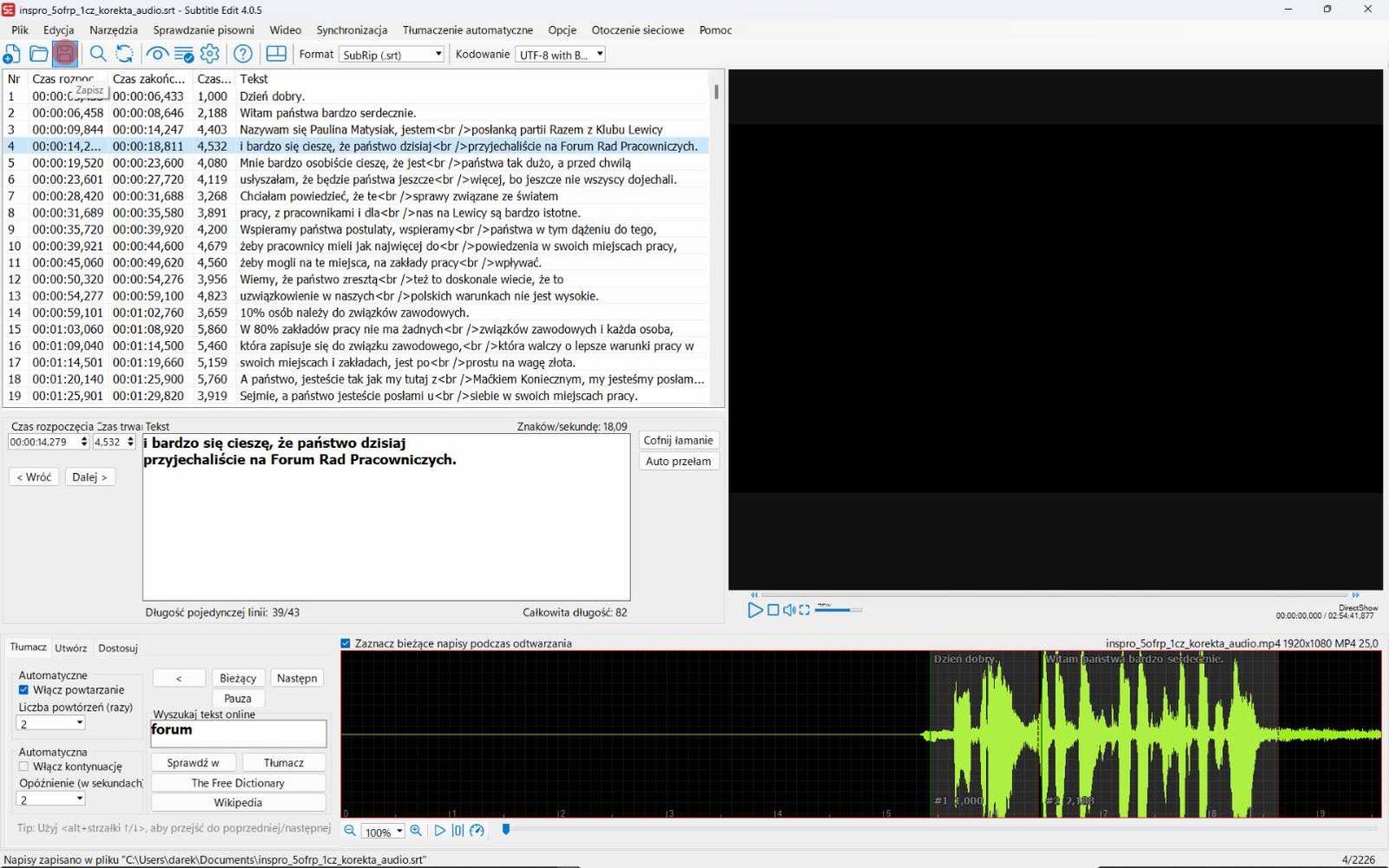
Task: Open visual sync via the eye icon
Action: (x=157, y=54)
